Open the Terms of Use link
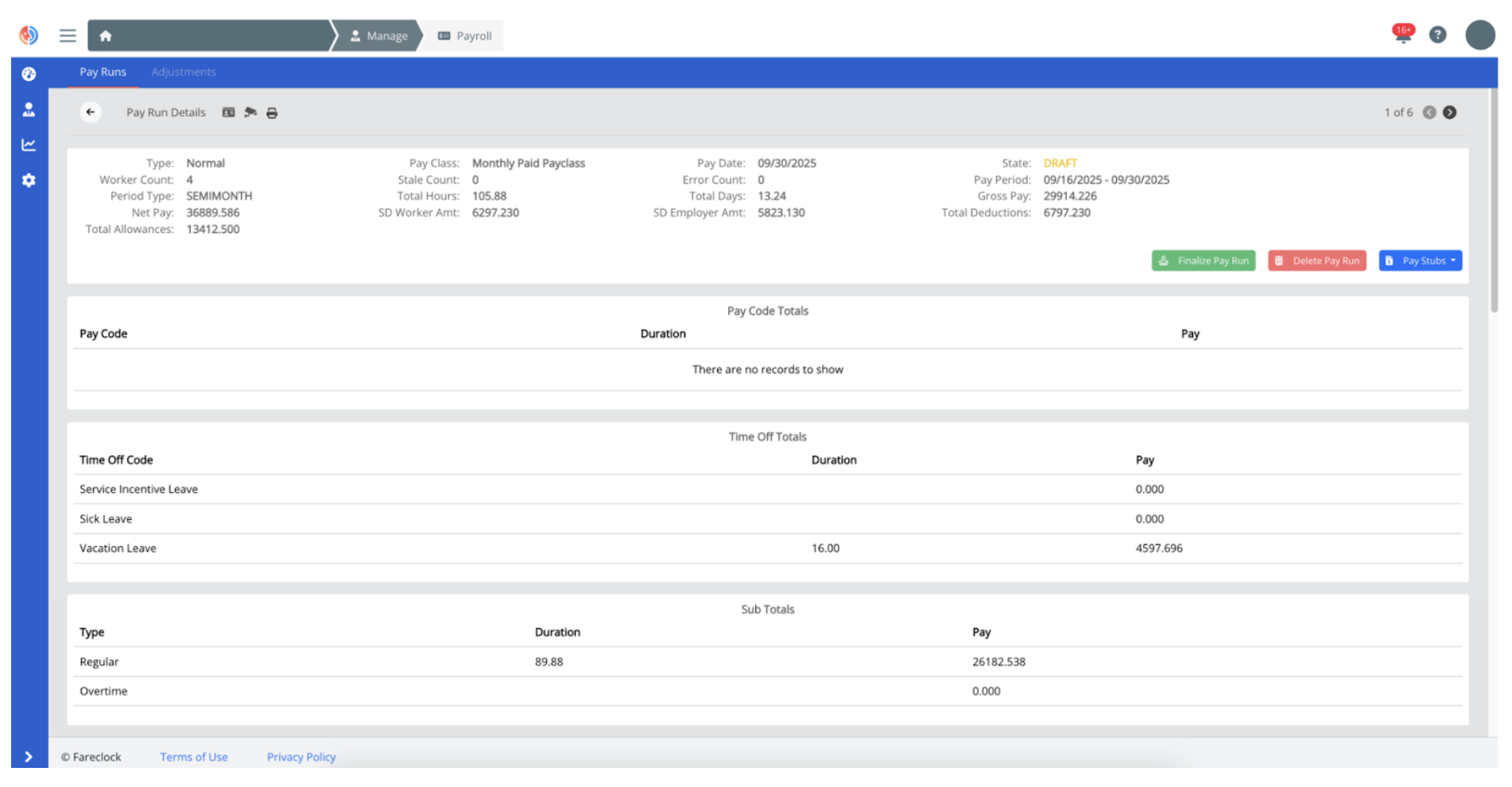Image resolution: width=1512 pixels, height=787 pixels. pos(194,757)
